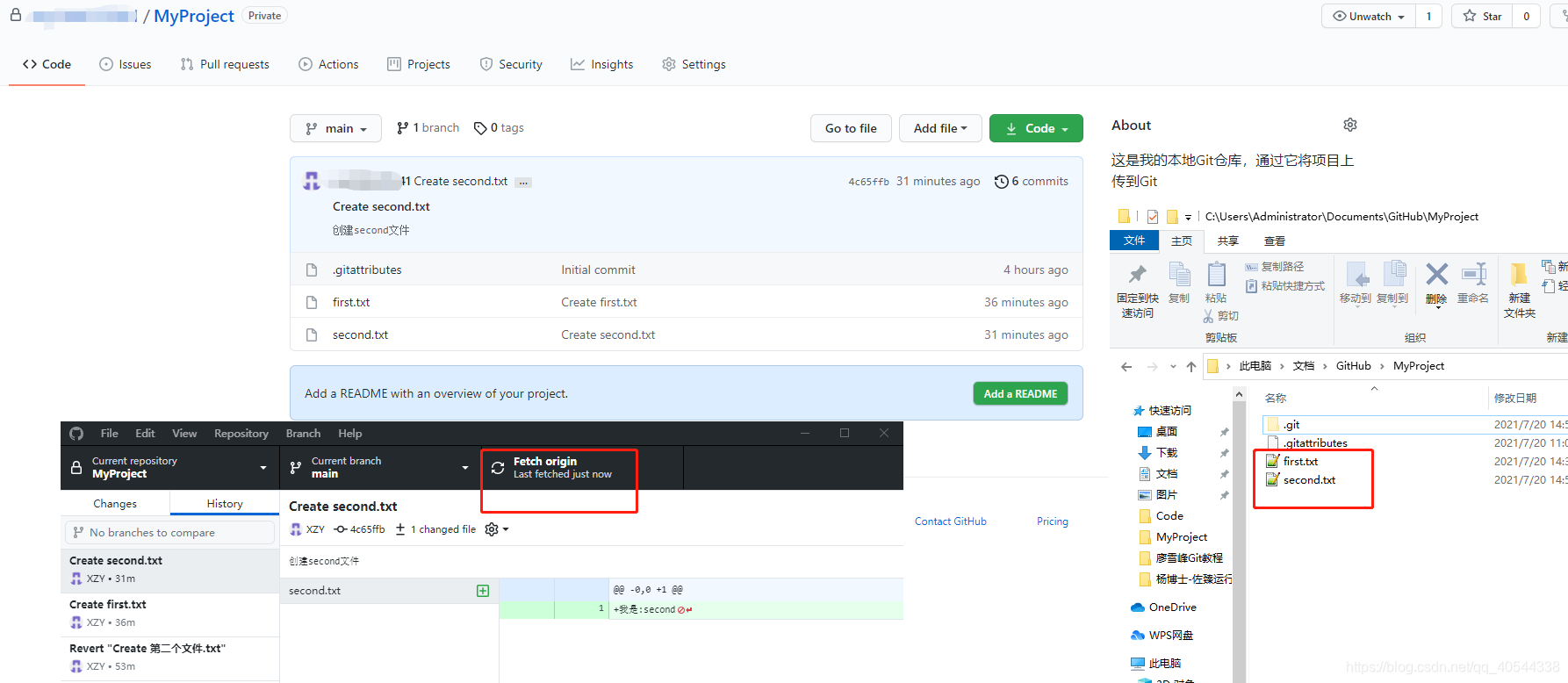Click Fetch origin in GitHub Desktop

tap(582, 468)
